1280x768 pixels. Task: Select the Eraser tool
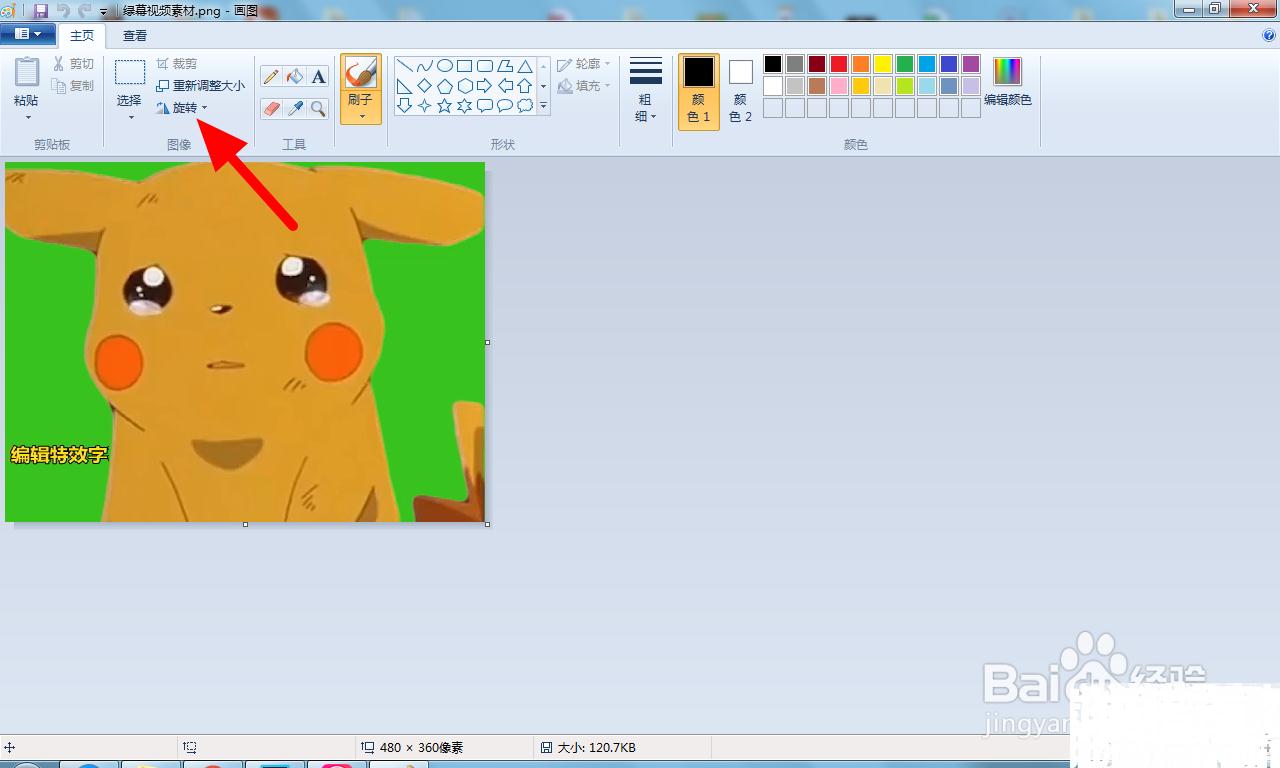pyautogui.click(x=271, y=108)
